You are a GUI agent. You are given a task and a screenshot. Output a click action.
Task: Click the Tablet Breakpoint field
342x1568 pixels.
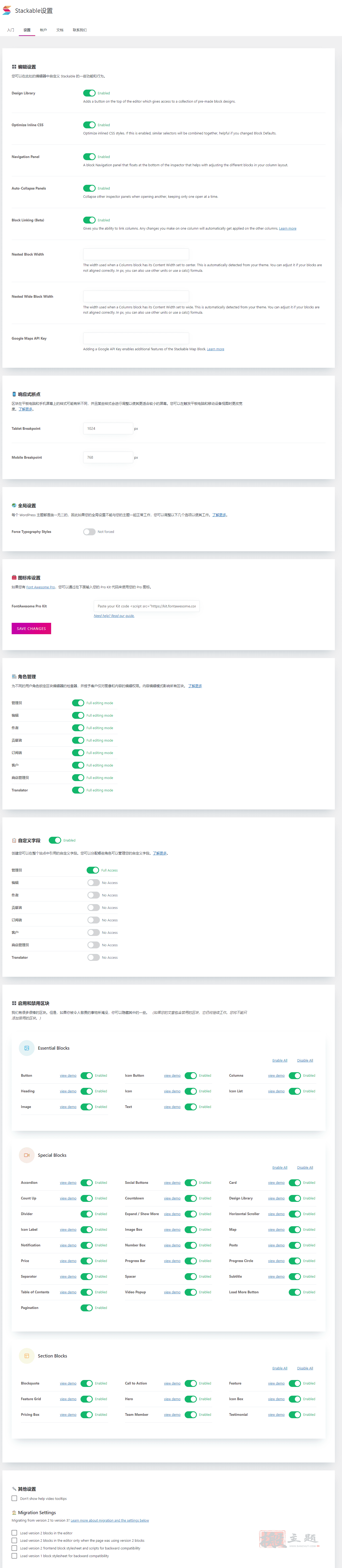(x=108, y=428)
